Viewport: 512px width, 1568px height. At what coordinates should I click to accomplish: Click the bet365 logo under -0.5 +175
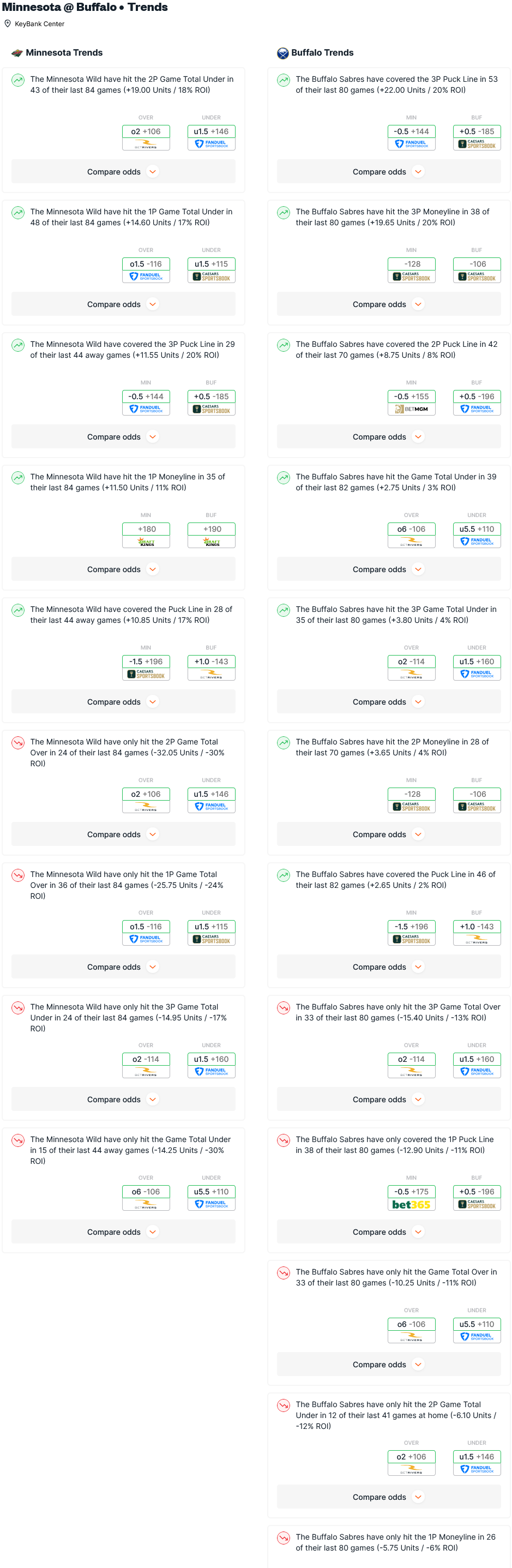(x=412, y=1205)
